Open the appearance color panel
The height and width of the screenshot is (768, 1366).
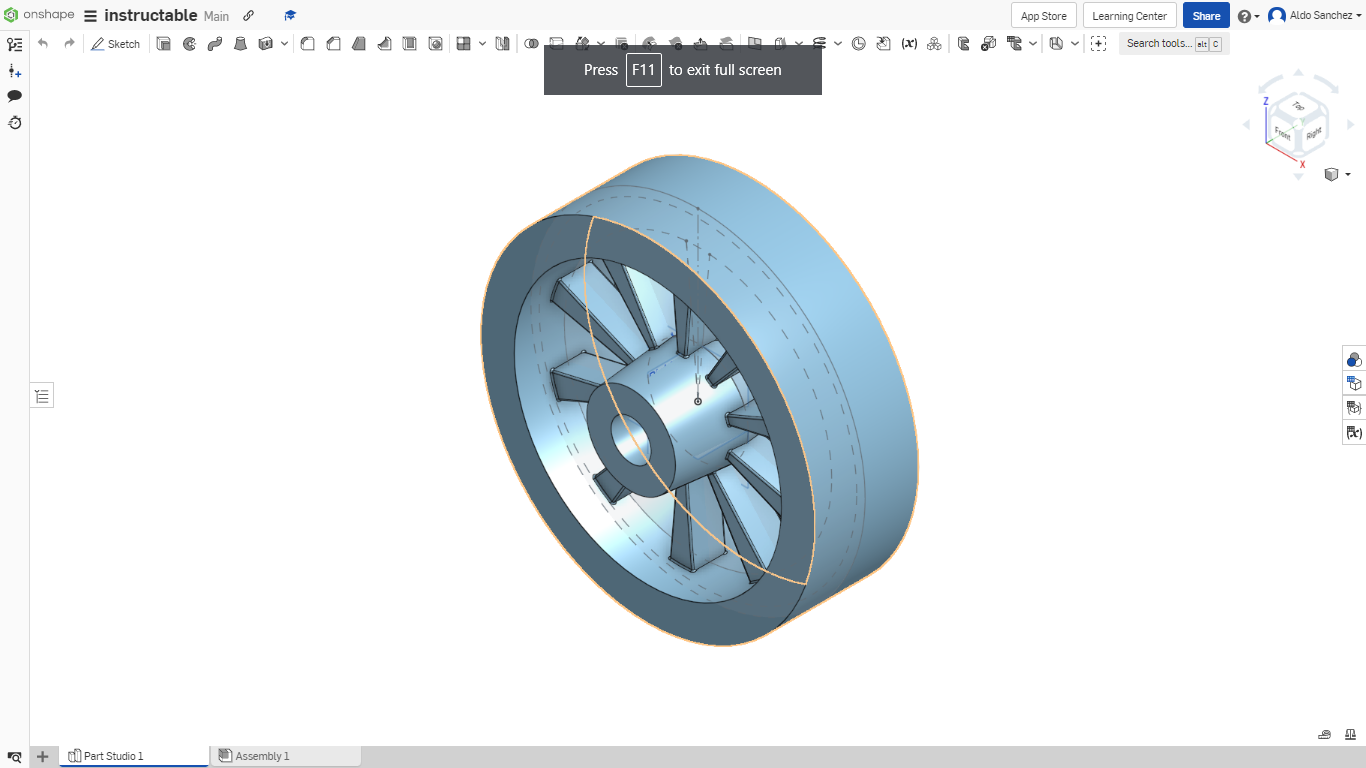pyautogui.click(x=1354, y=359)
